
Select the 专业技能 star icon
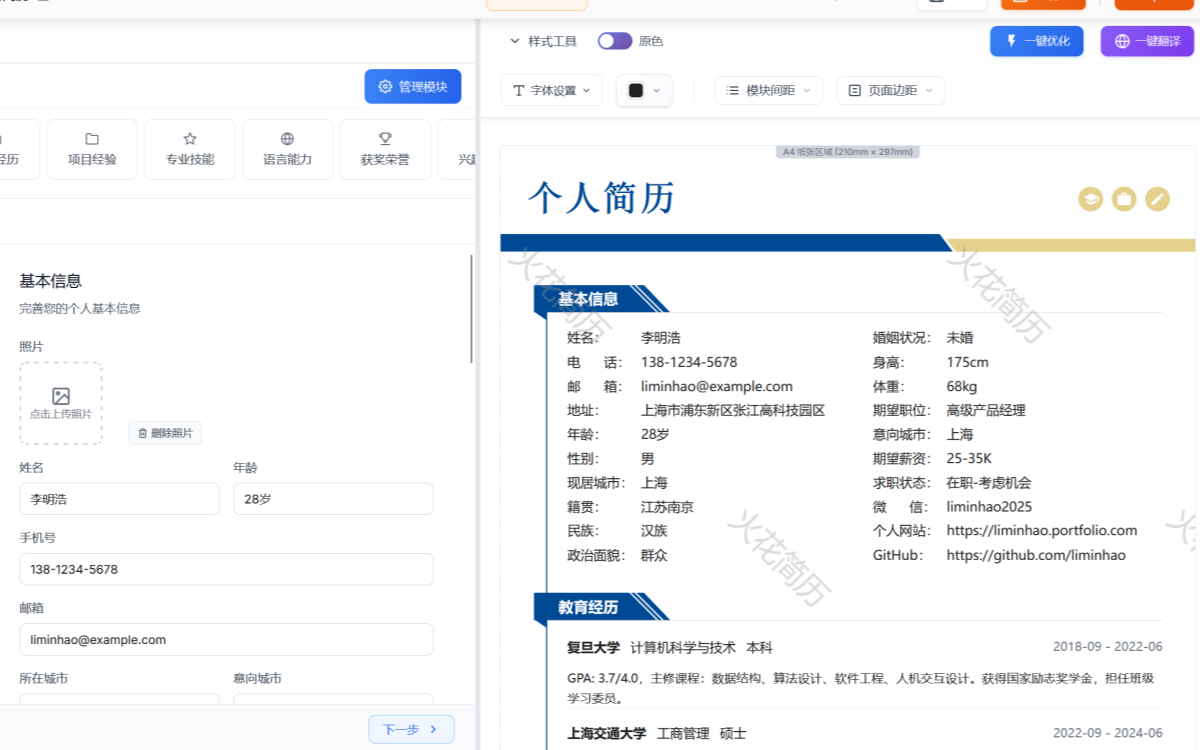click(189, 140)
